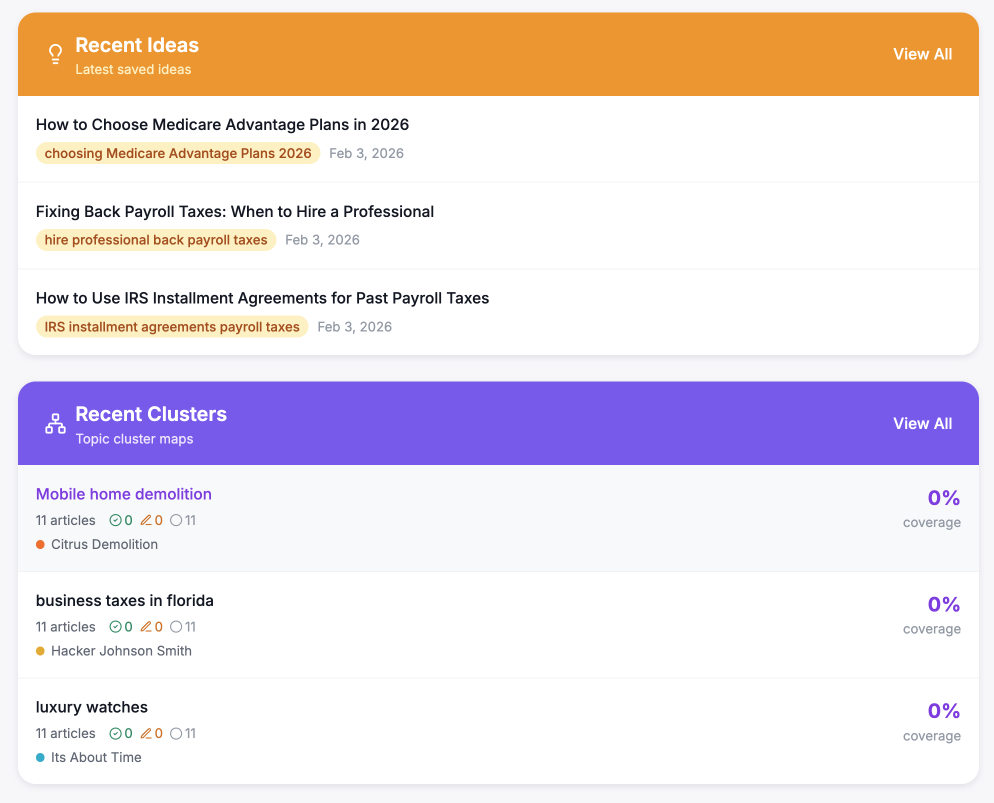Click the yellow status dot beside Hacker Johnson Smith
Image resolution: width=994 pixels, height=803 pixels.
click(x=40, y=651)
